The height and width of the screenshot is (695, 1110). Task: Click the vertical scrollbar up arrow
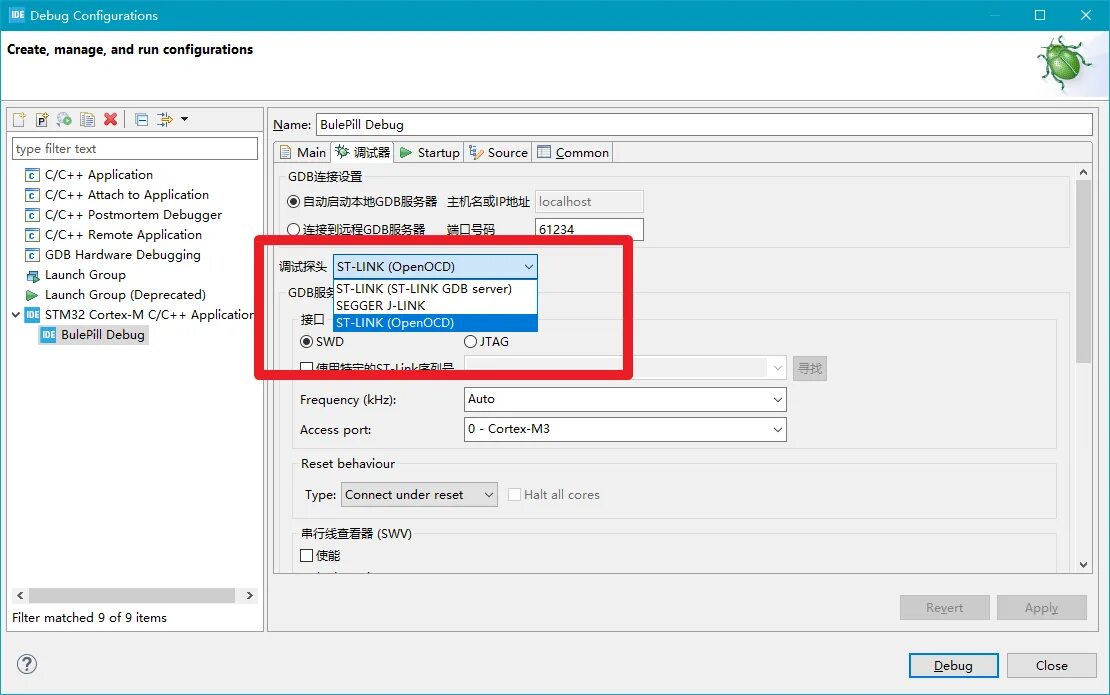(x=1083, y=173)
